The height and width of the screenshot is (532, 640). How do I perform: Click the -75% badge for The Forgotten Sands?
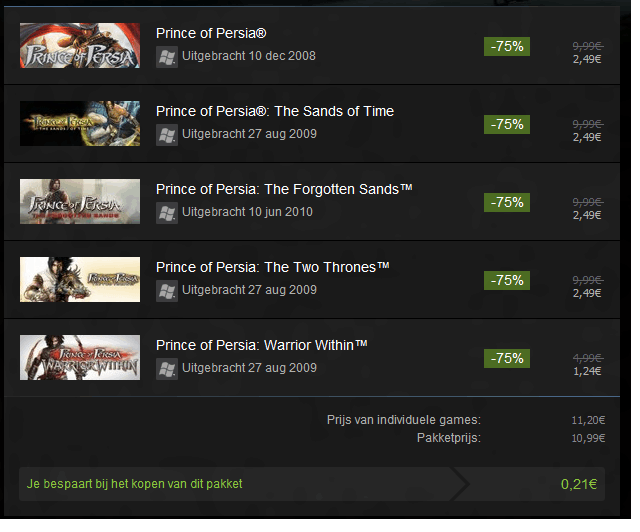point(506,202)
